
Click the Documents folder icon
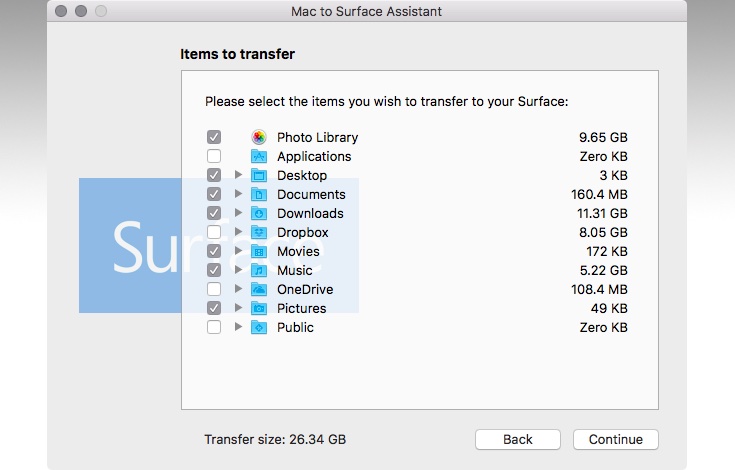point(259,194)
